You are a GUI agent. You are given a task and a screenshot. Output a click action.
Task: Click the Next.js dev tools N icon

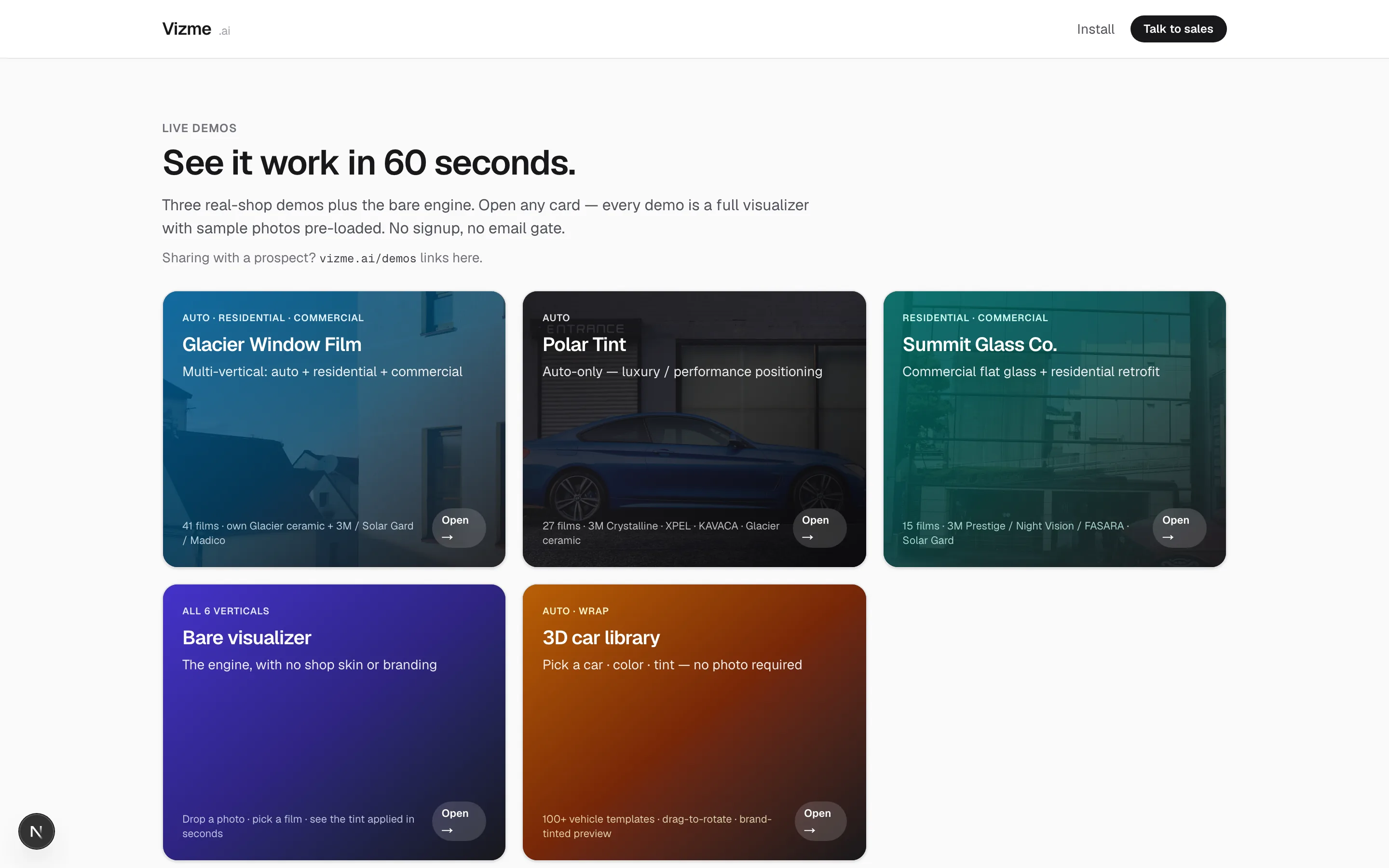[x=36, y=831]
